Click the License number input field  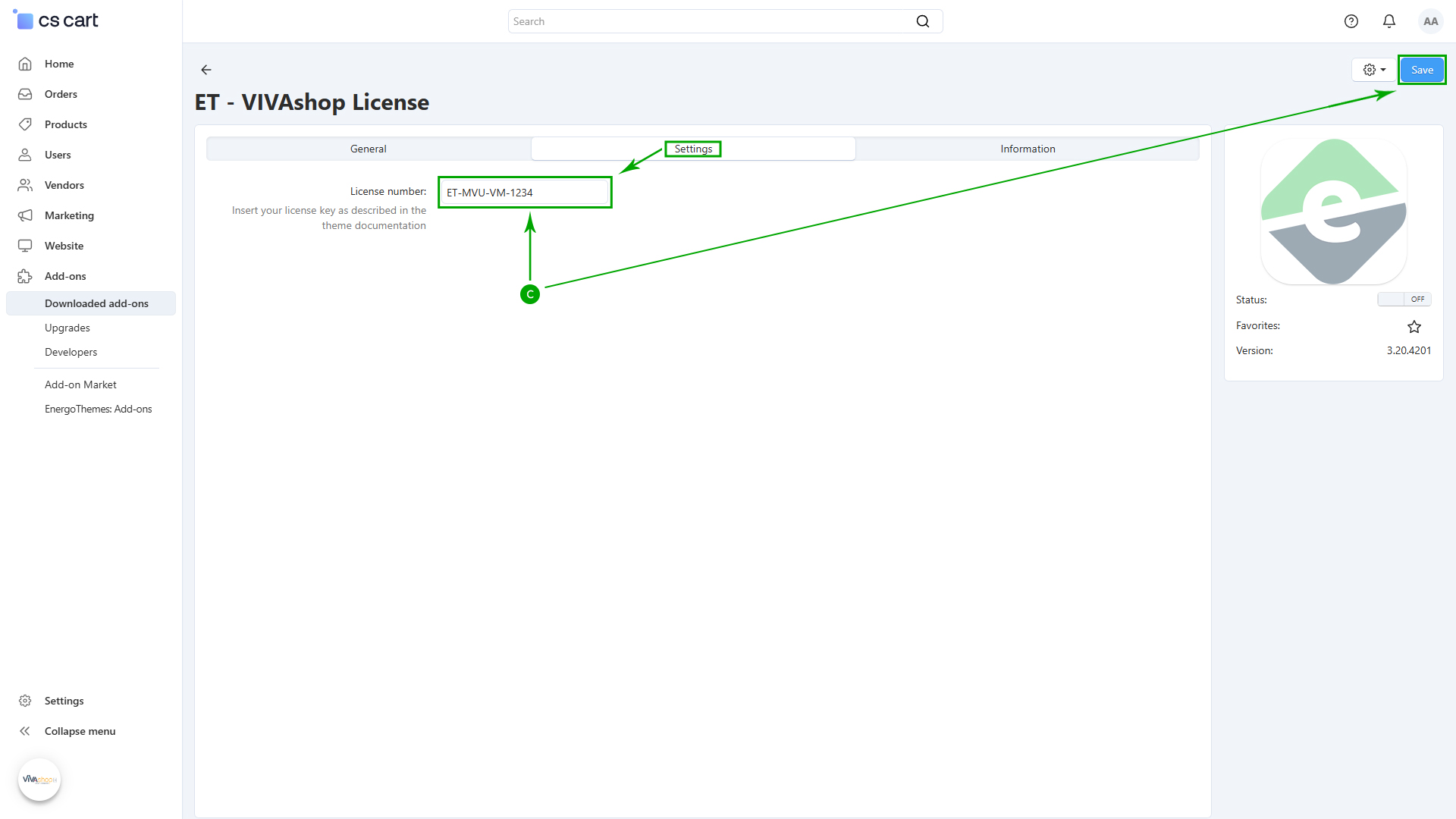[x=525, y=193]
